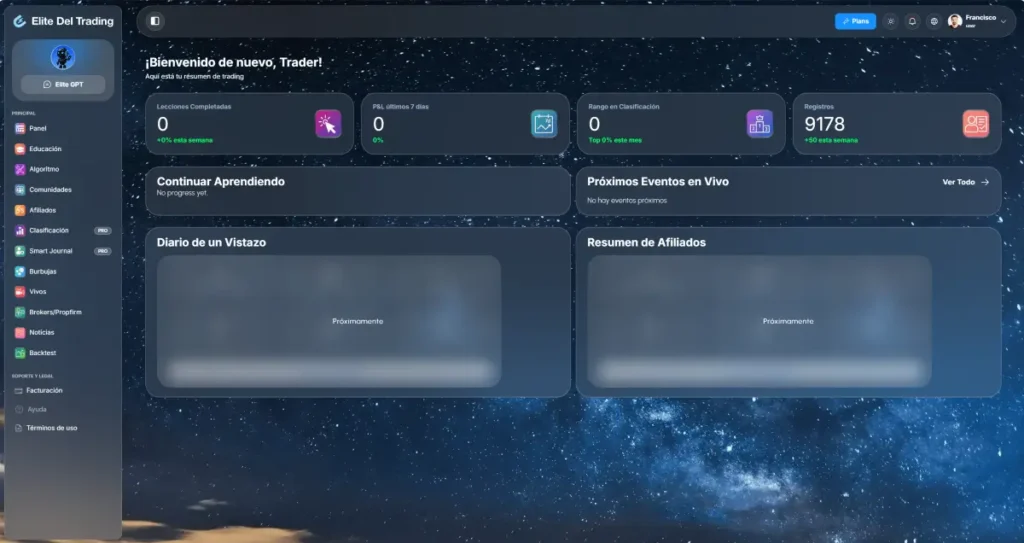This screenshot has width=1024, height=543.
Task: Go to Backtest menu label
Action: pos(42,353)
